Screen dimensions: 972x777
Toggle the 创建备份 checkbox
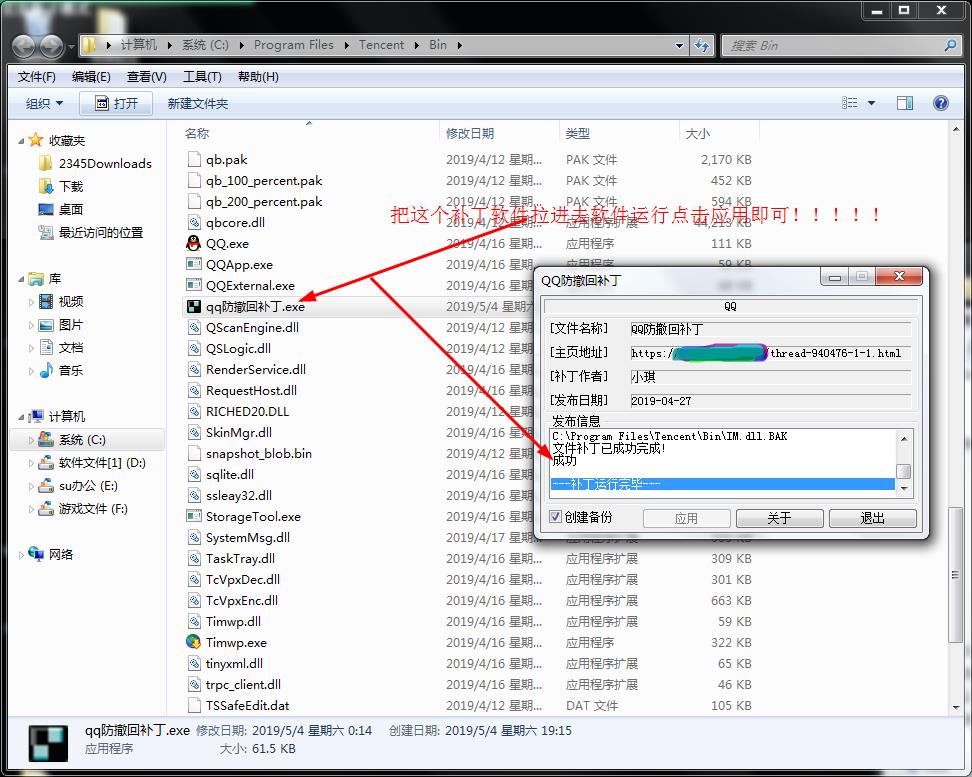[x=555, y=516]
